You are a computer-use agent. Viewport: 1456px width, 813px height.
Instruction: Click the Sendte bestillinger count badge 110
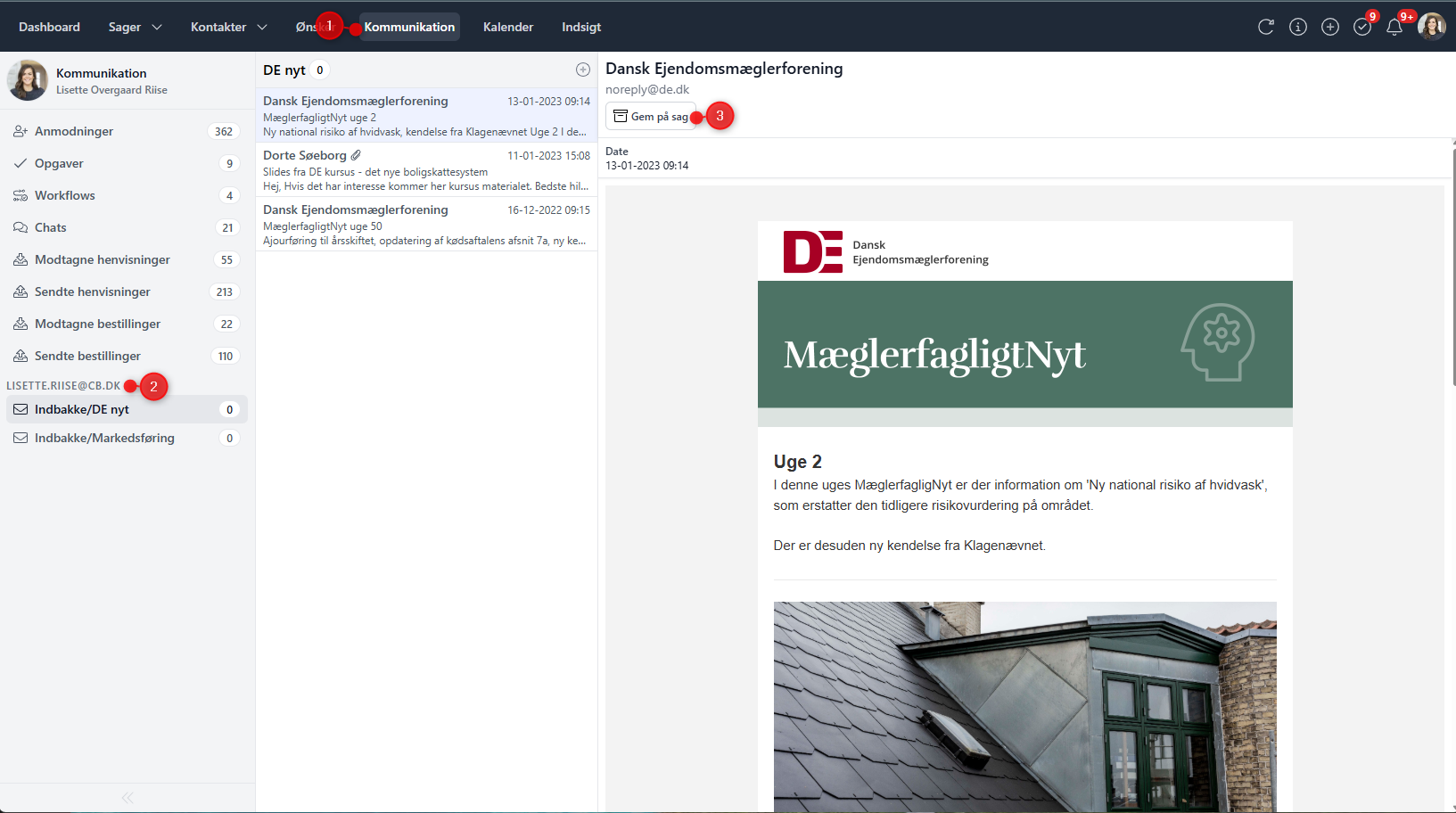point(226,356)
